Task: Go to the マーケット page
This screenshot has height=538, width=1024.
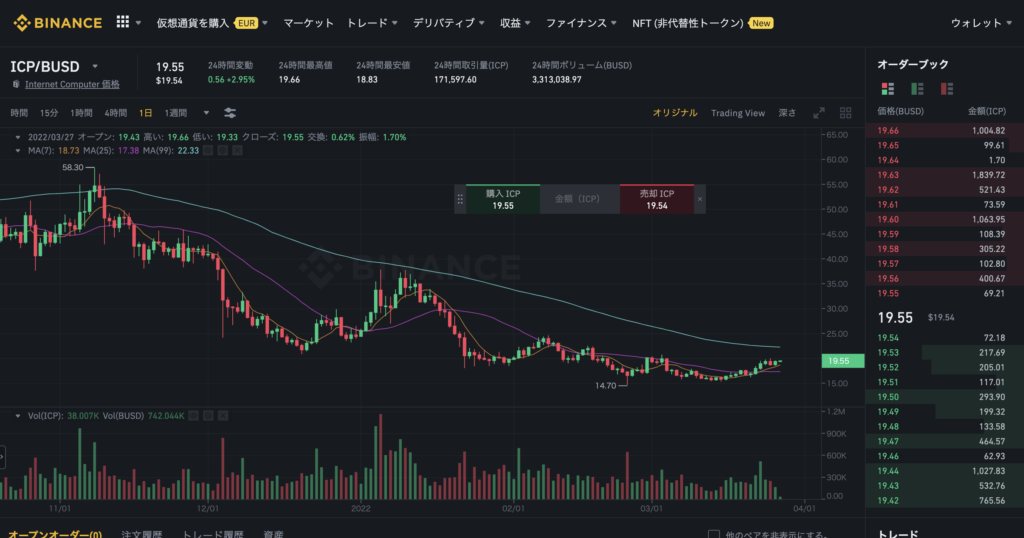Action: tap(308, 23)
